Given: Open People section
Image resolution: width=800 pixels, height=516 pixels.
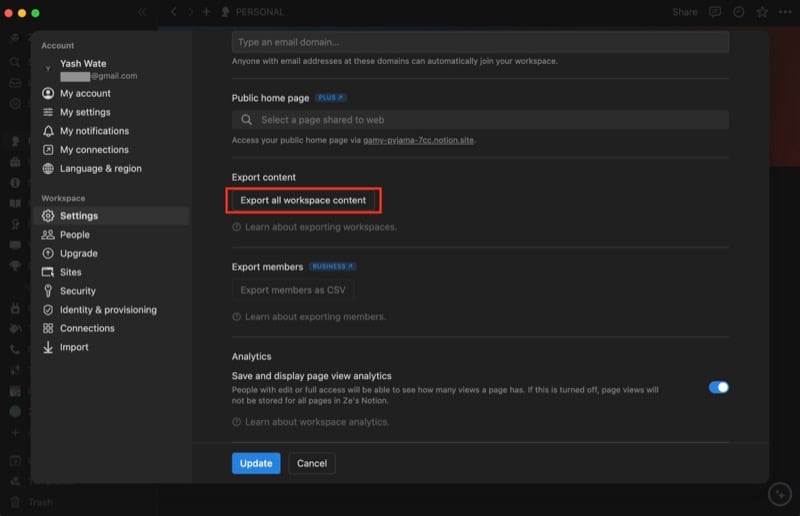Looking at the screenshot, I should point(74,235).
